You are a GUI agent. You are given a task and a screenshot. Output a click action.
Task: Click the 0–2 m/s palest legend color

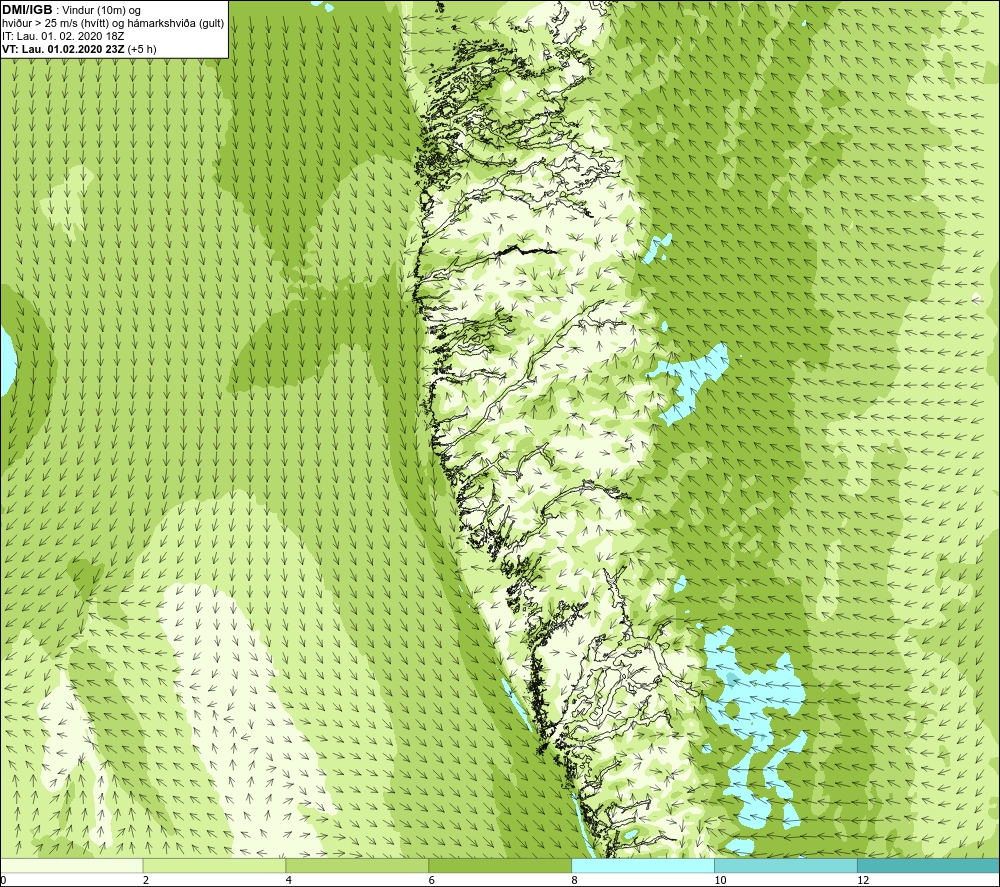[71, 865]
